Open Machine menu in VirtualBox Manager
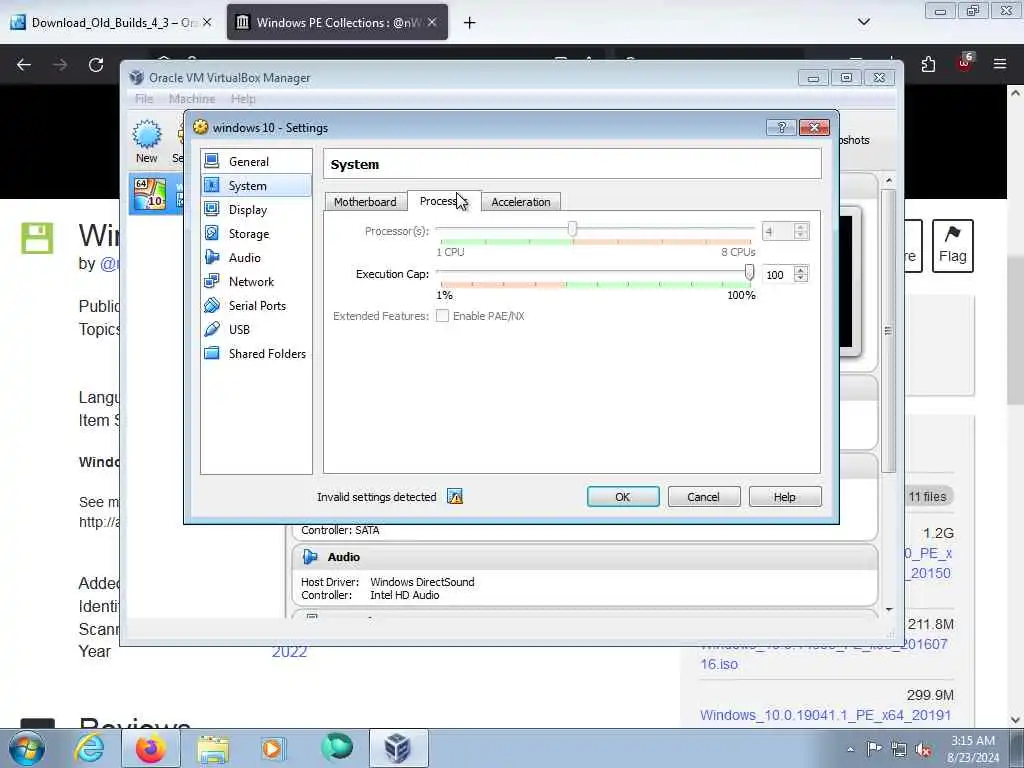Image resolution: width=1024 pixels, height=768 pixels. click(x=192, y=99)
